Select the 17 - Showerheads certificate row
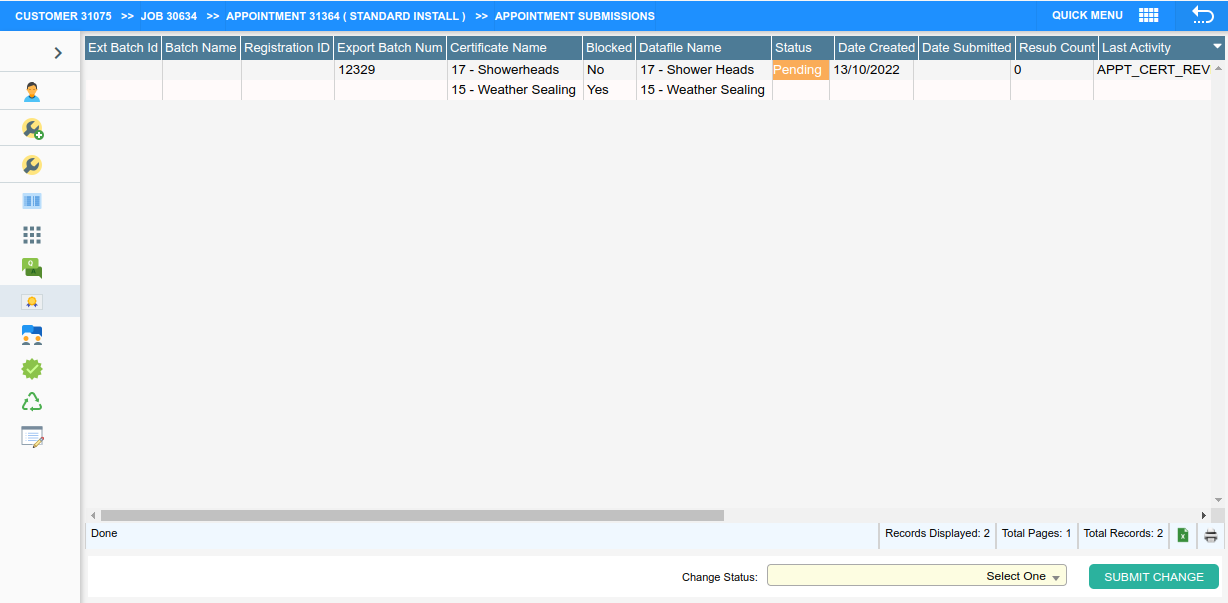 point(505,70)
